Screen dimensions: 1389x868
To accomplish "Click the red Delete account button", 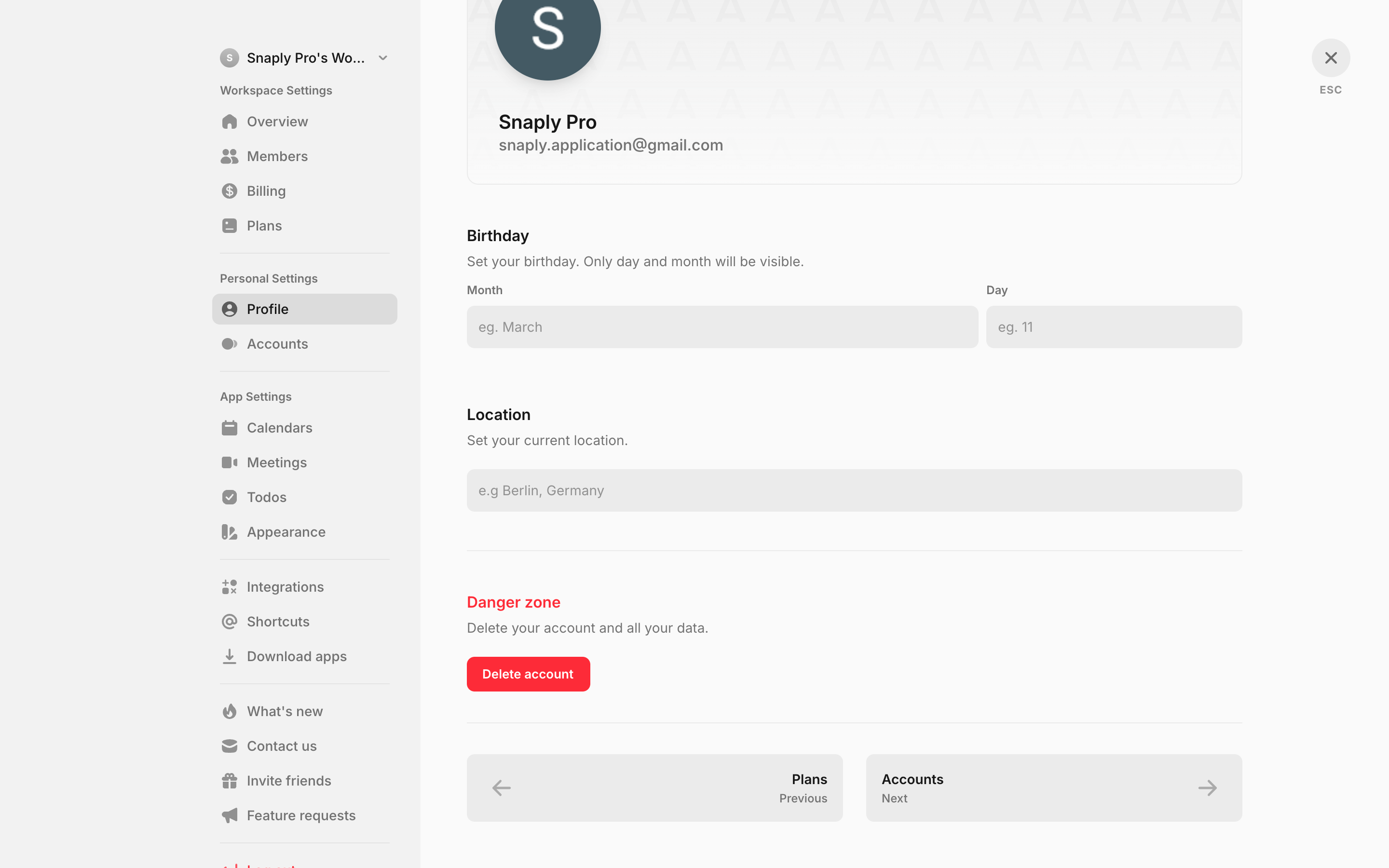I will click(528, 674).
